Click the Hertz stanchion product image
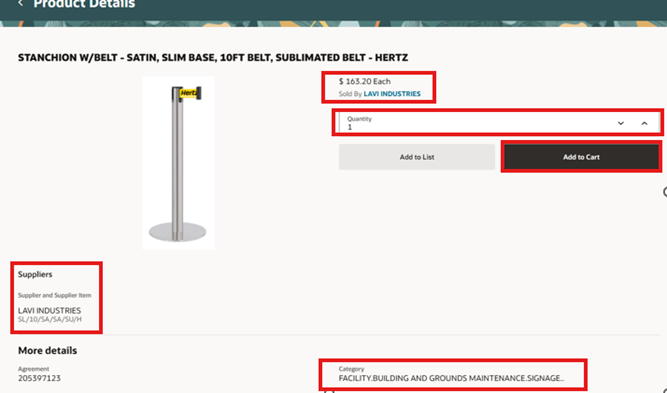667x393 pixels. [x=178, y=162]
